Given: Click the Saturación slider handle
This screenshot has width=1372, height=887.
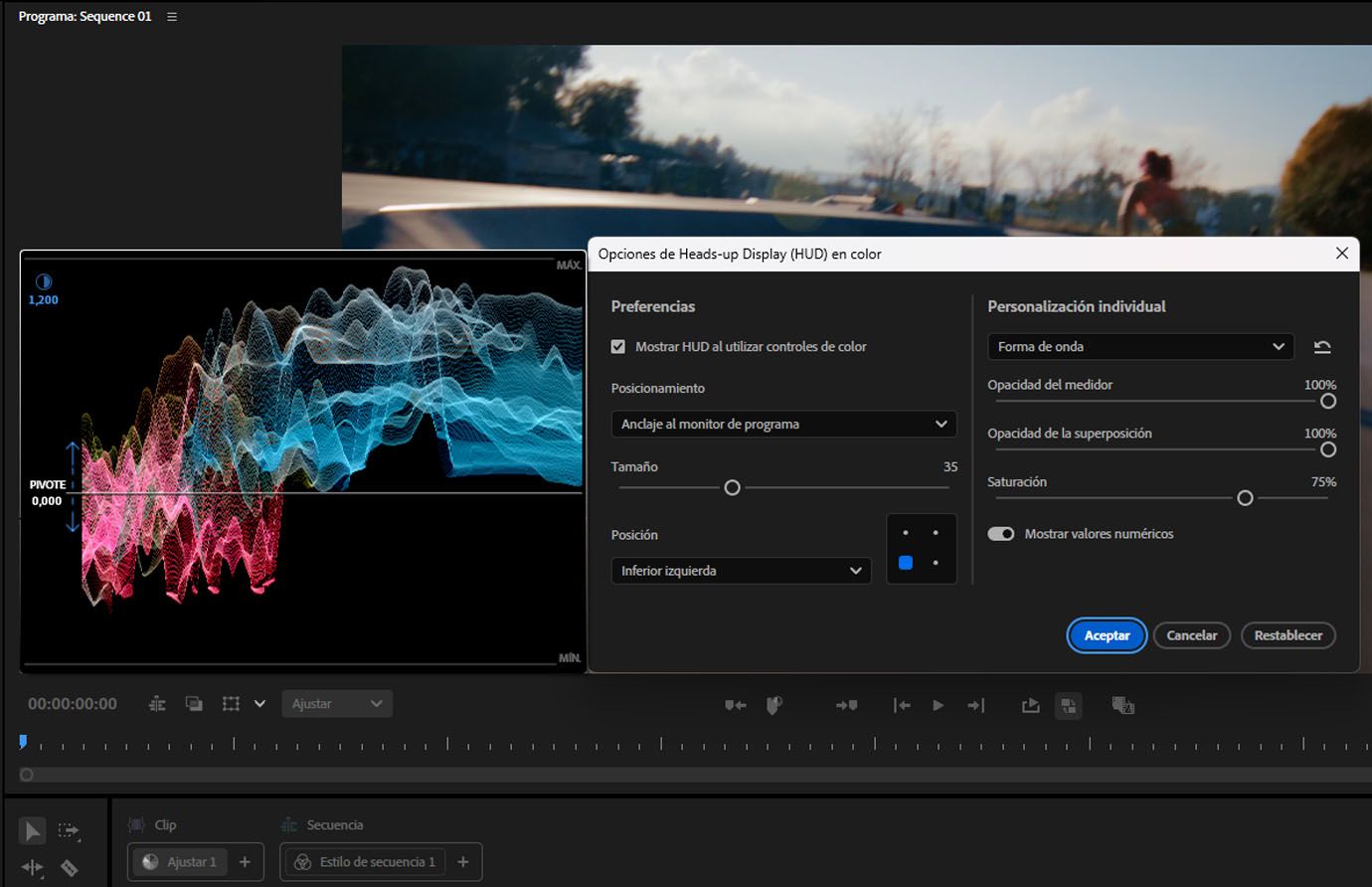Looking at the screenshot, I should pyautogui.click(x=1245, y=498).
